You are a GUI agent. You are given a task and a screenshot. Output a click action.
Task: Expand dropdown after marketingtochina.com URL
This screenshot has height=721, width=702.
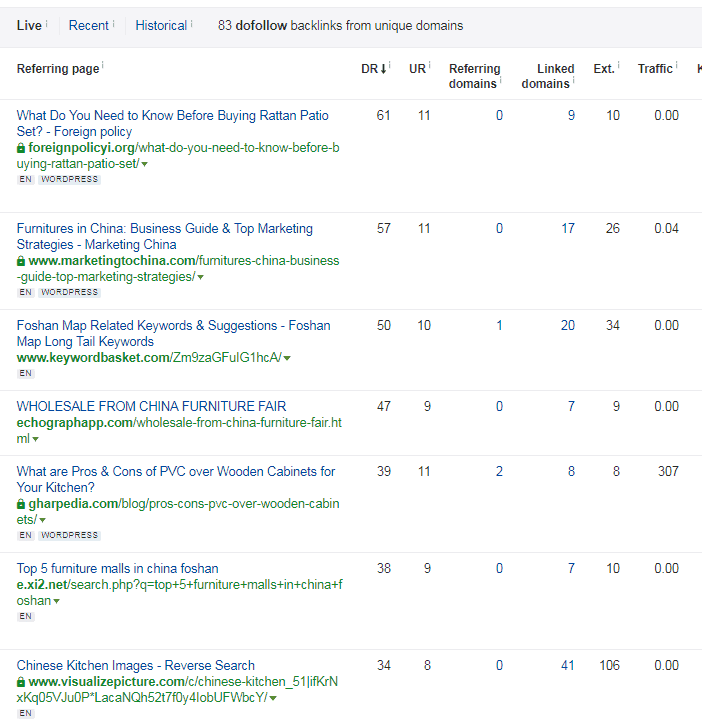click(200, 278)
